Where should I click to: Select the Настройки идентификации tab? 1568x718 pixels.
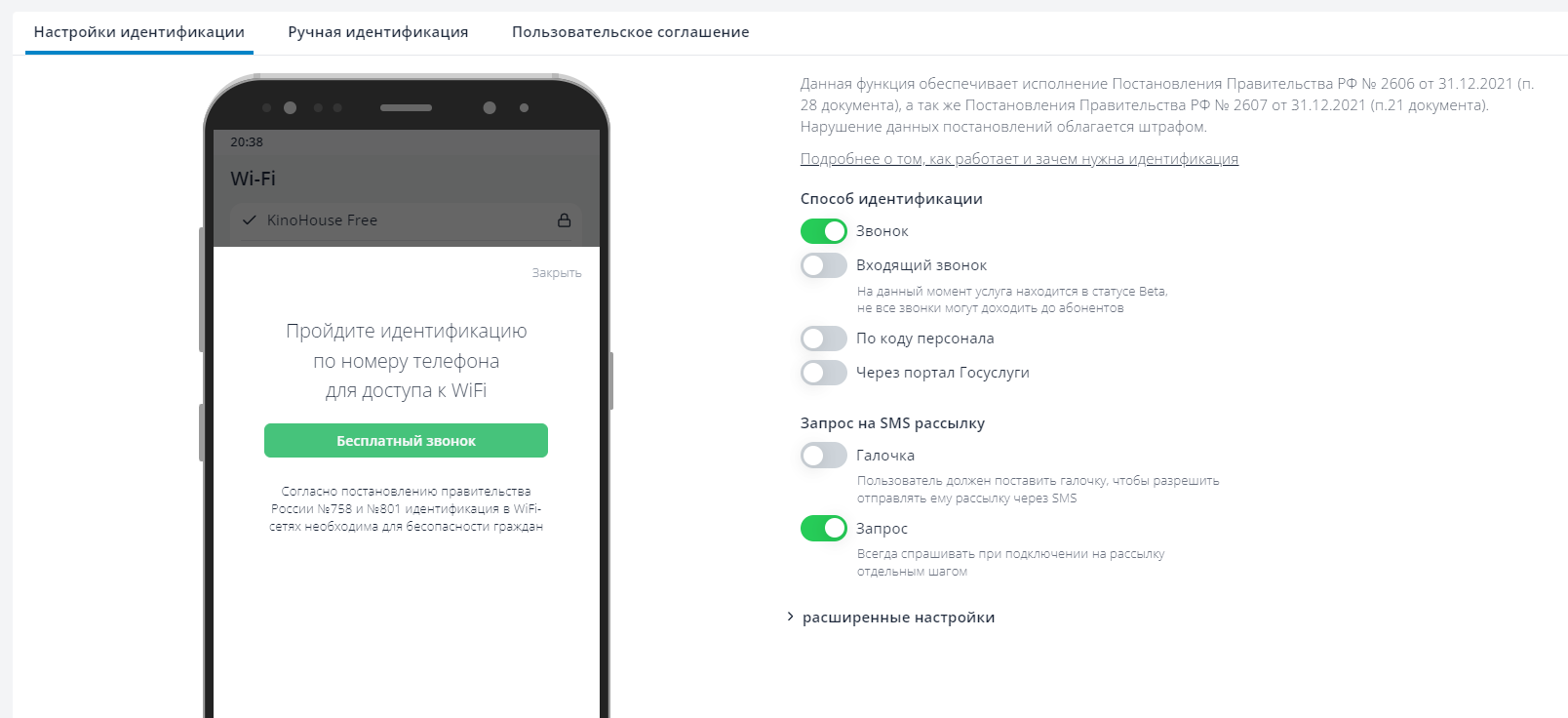point(139,32)
